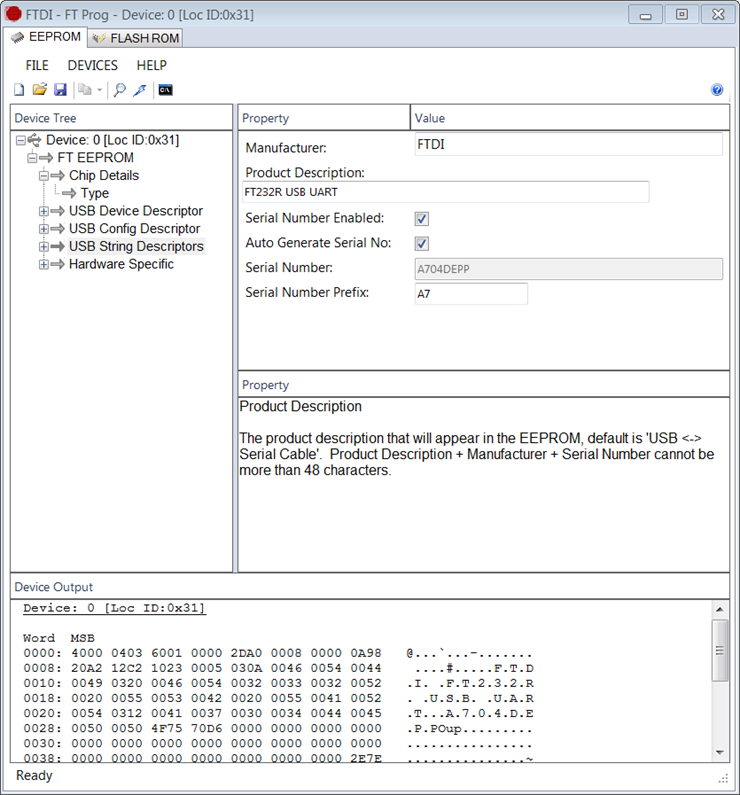Click the disabled Serial Number field A704DEPP

point(569,269)
